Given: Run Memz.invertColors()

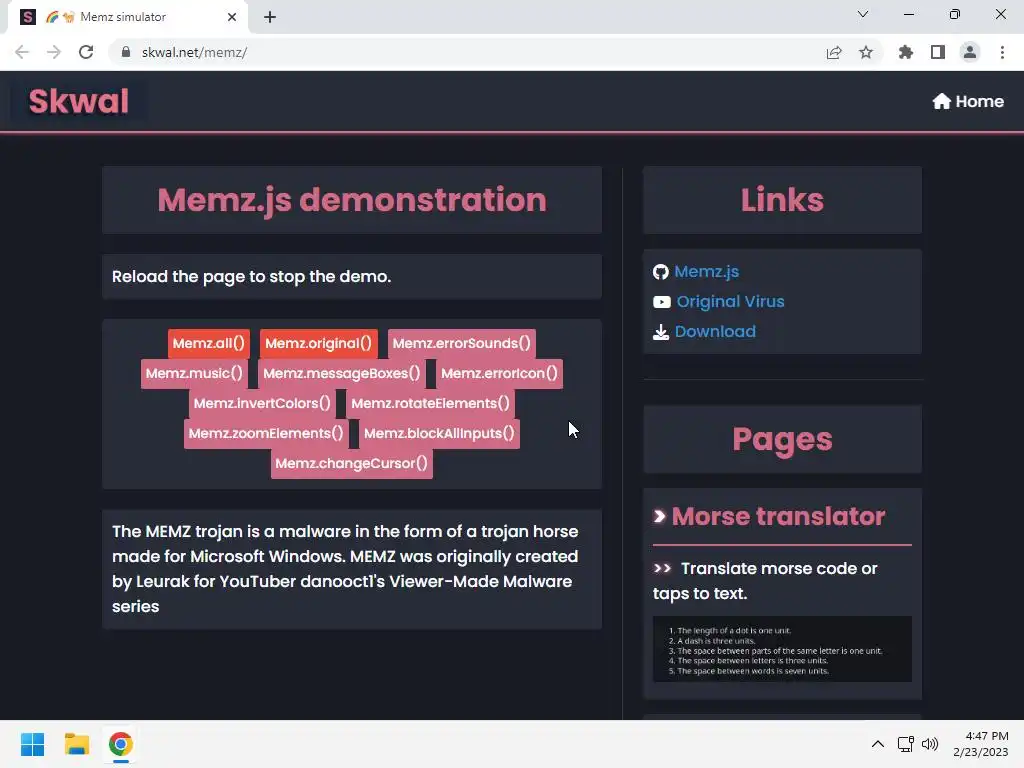Looking at the screenshot, I should (262, 404).
